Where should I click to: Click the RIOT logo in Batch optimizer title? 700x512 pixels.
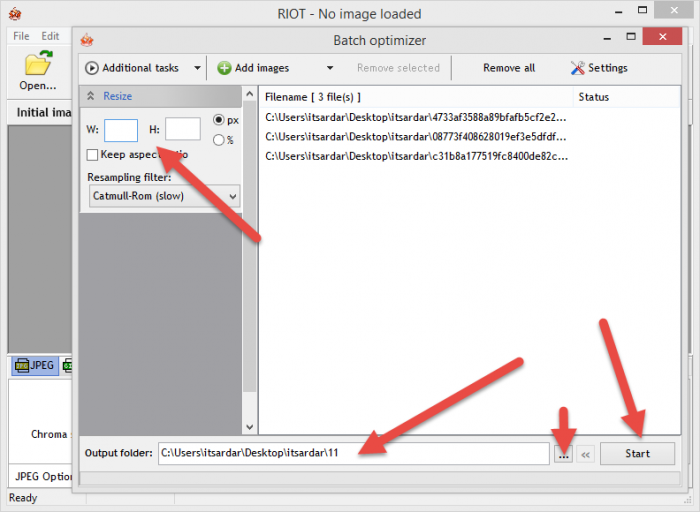point(87,40)
